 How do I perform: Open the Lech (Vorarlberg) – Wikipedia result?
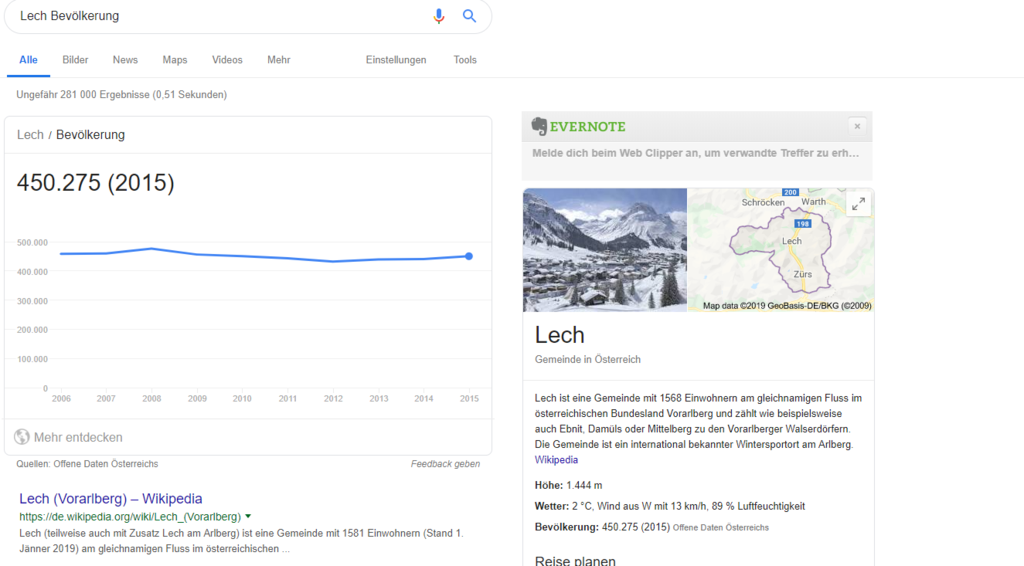point(110,498)
